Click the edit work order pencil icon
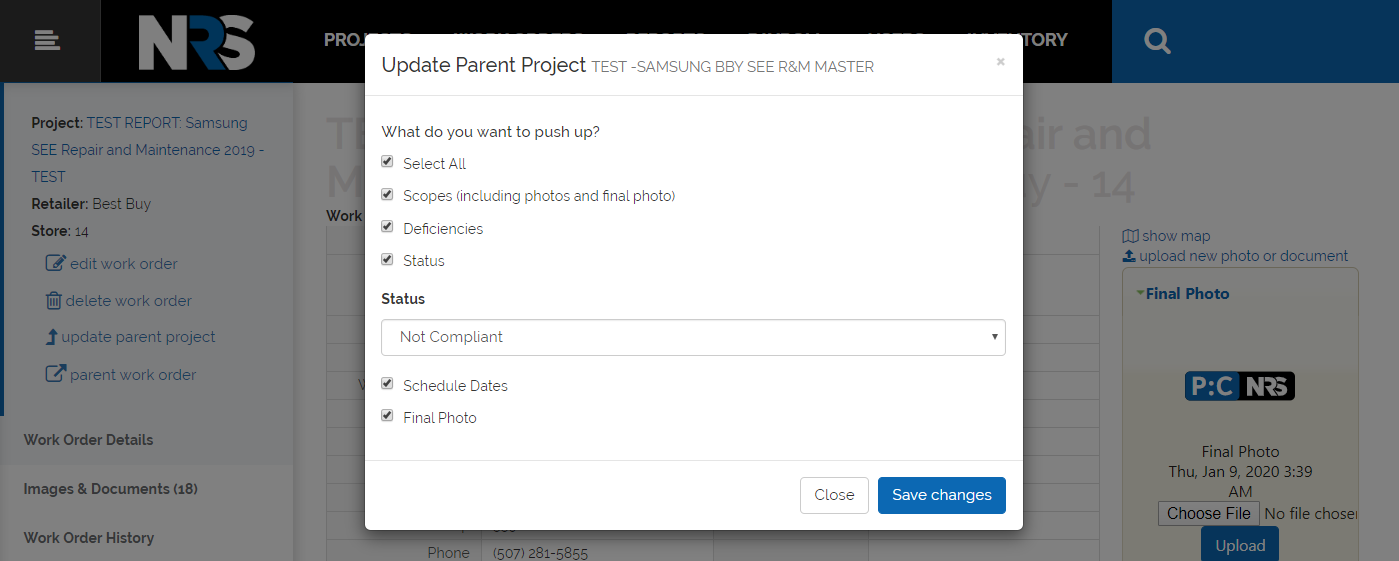Viewport: 1399px width, 561px height. click(56, 264)
